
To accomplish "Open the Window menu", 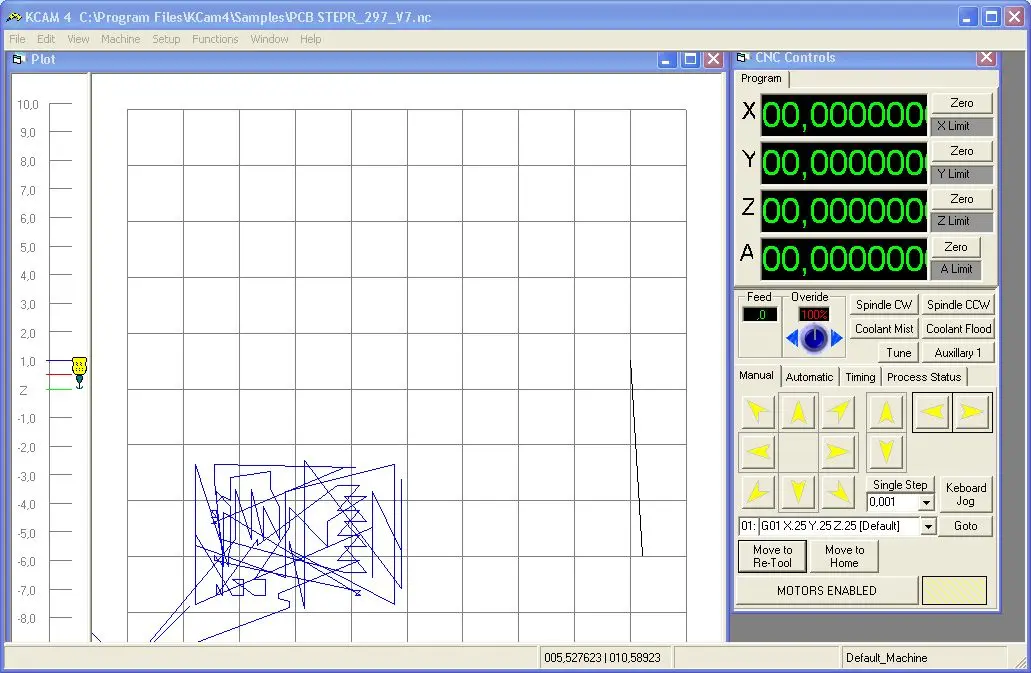I will coord(270,39).
